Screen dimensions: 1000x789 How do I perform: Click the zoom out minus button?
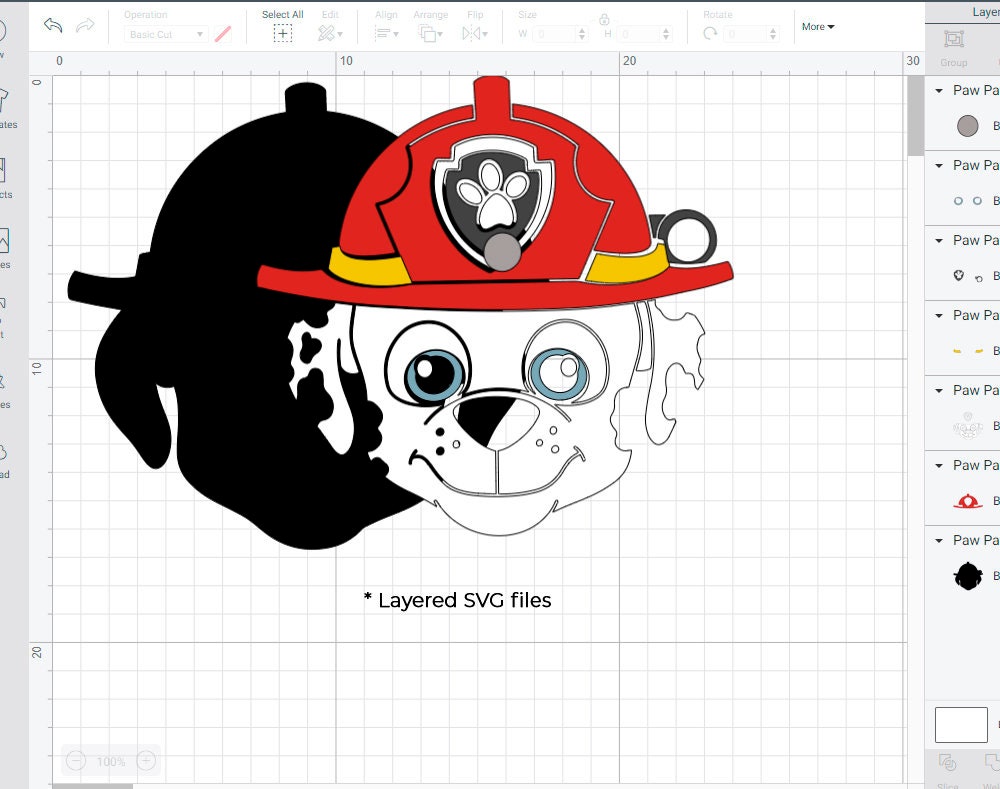pos(74,761)
